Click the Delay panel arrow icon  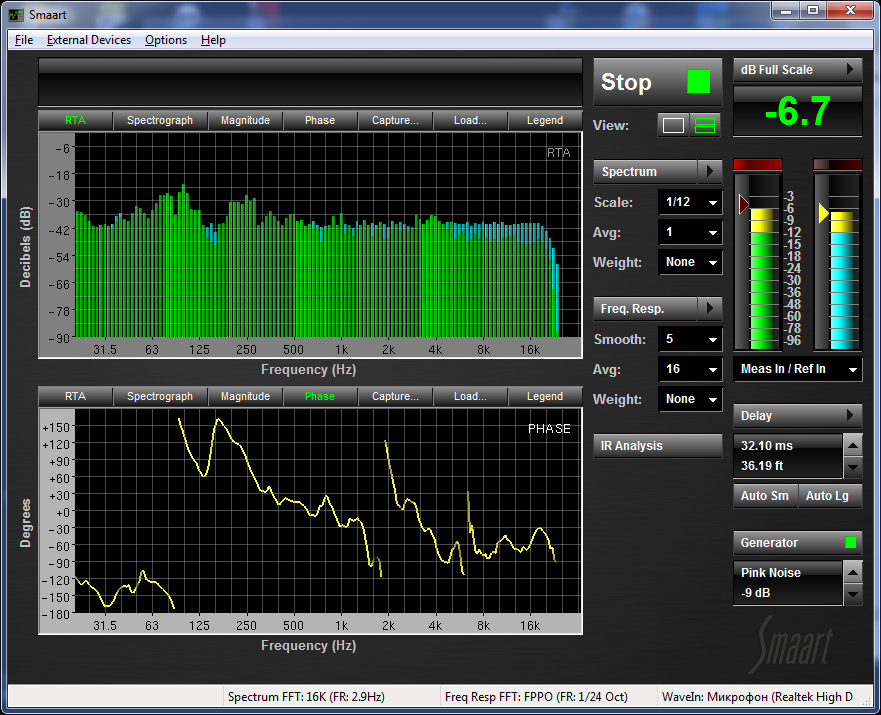(850, 416)
